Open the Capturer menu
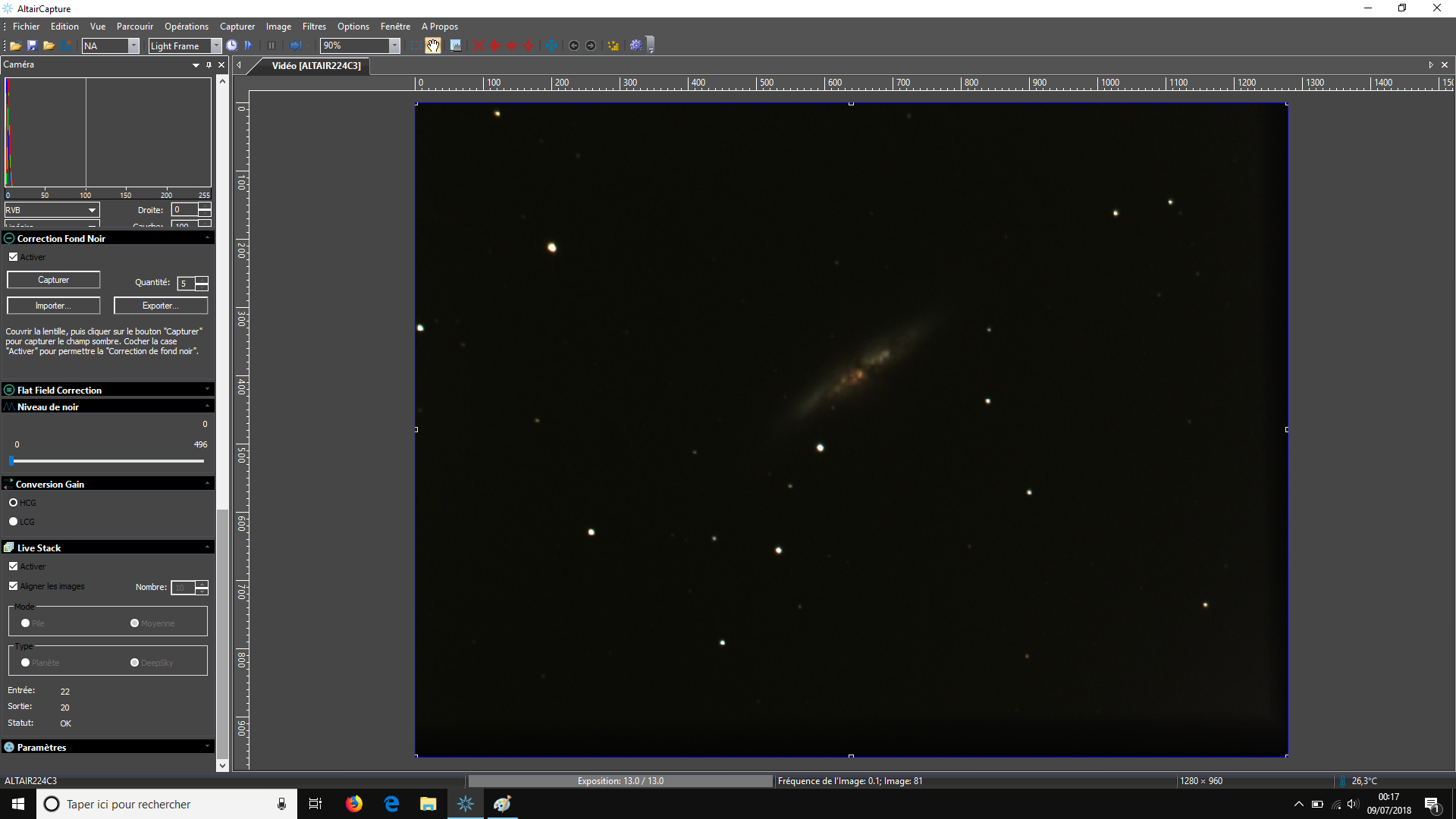The height and width of the screenshot is (819, 1456). (237, 27)
